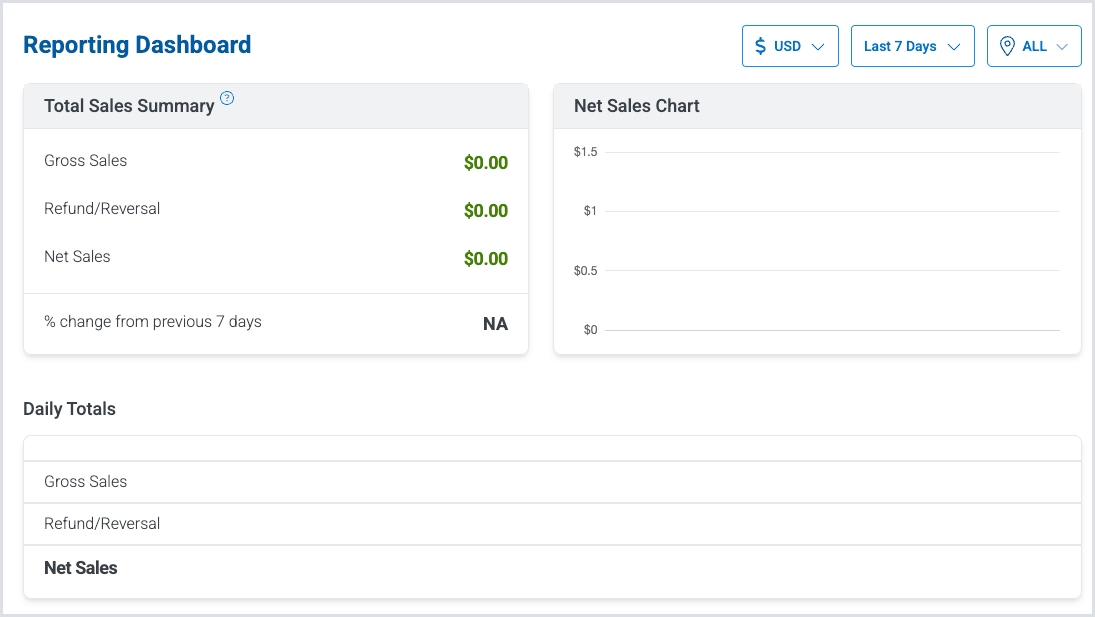Image resolution: width=1095 pixels, height=617 pixels.
Task: Open help icon beside Total Sales Summary
Action: [227, 98]
